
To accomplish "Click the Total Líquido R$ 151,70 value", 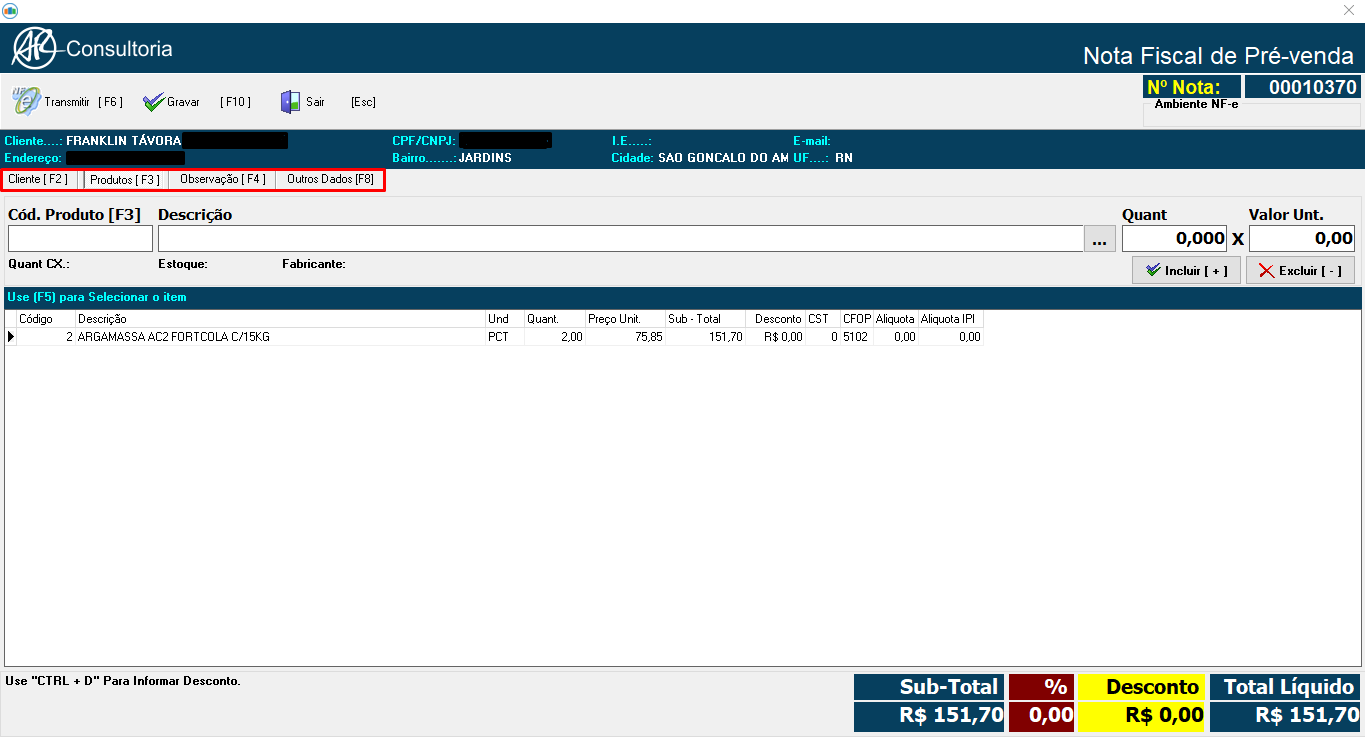I will (x=1285, y=715).
